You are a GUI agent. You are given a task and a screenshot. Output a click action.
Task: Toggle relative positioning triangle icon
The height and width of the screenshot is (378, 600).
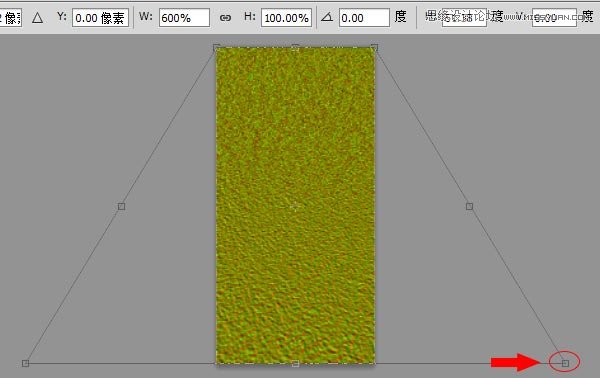coord(38,18)
